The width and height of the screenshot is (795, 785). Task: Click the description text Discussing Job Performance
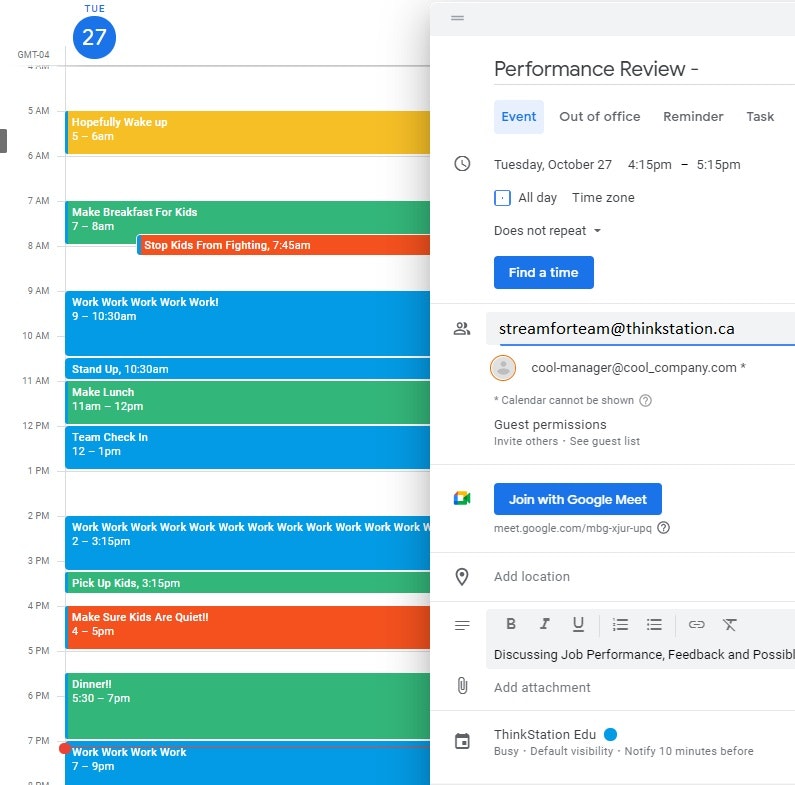tap(644, 654)
